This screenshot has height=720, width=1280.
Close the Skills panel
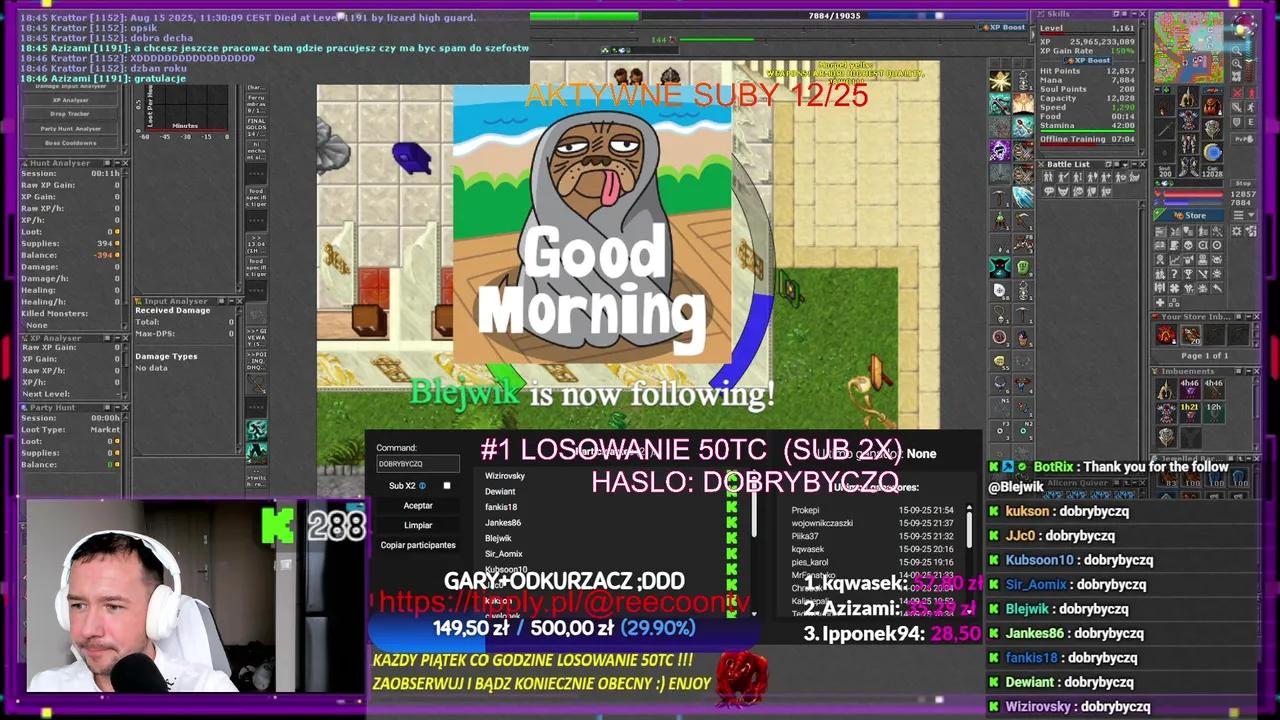[x=1142, y=14]
